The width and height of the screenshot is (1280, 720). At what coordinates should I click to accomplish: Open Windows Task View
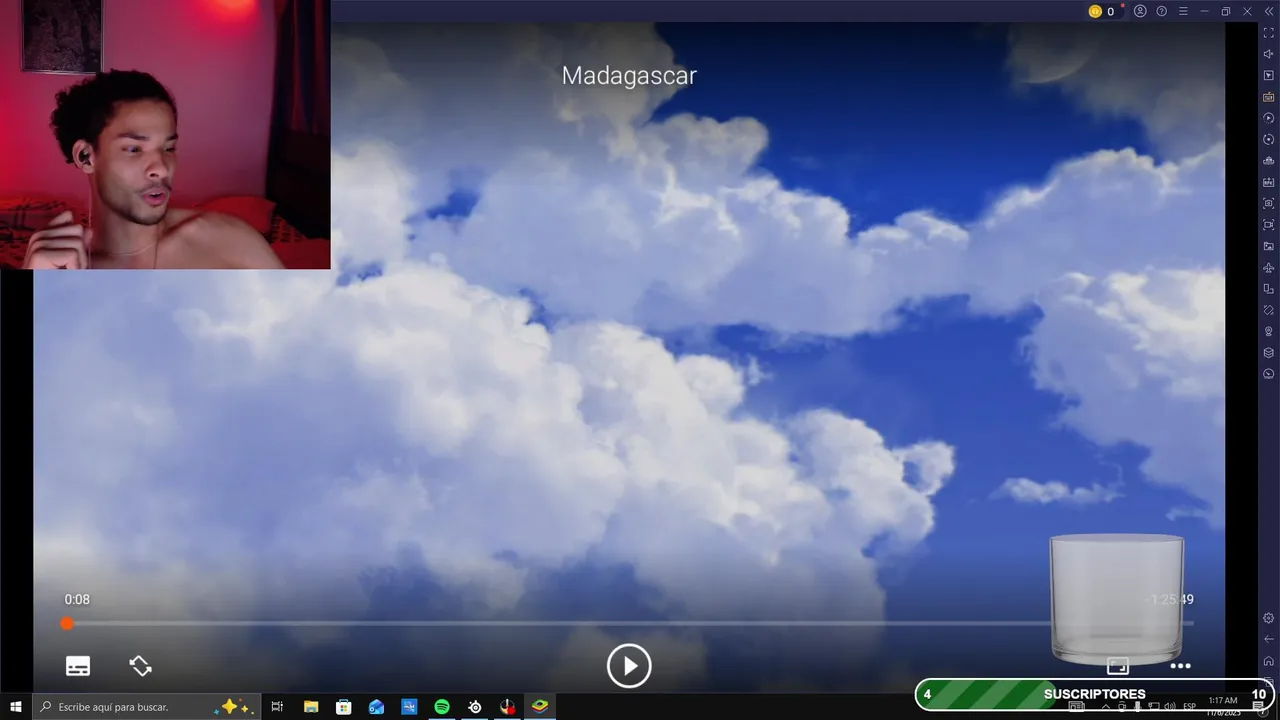tap(277, 707)
